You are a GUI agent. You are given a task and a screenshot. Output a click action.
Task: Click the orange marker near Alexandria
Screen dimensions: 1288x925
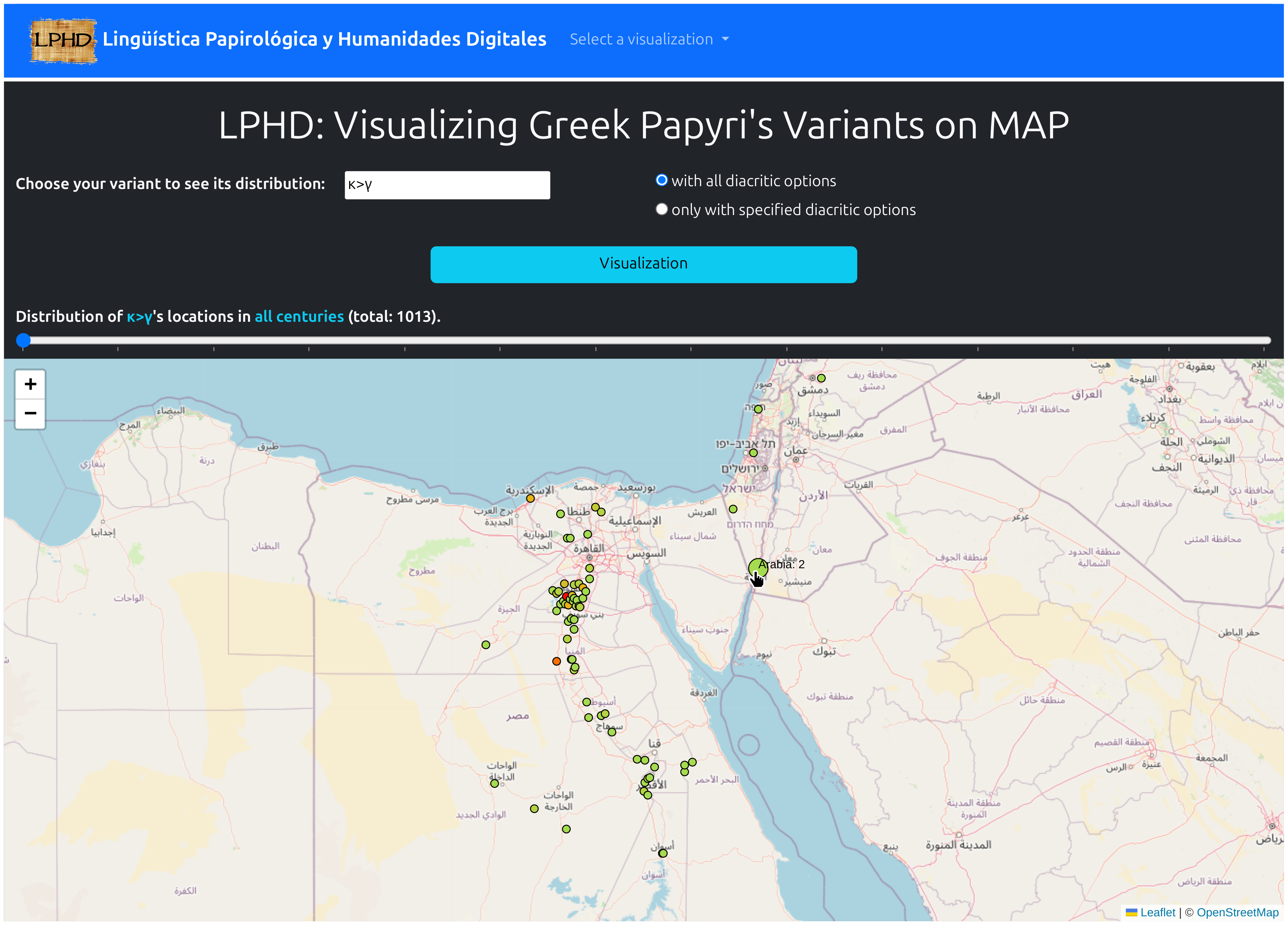pos(530,499)
